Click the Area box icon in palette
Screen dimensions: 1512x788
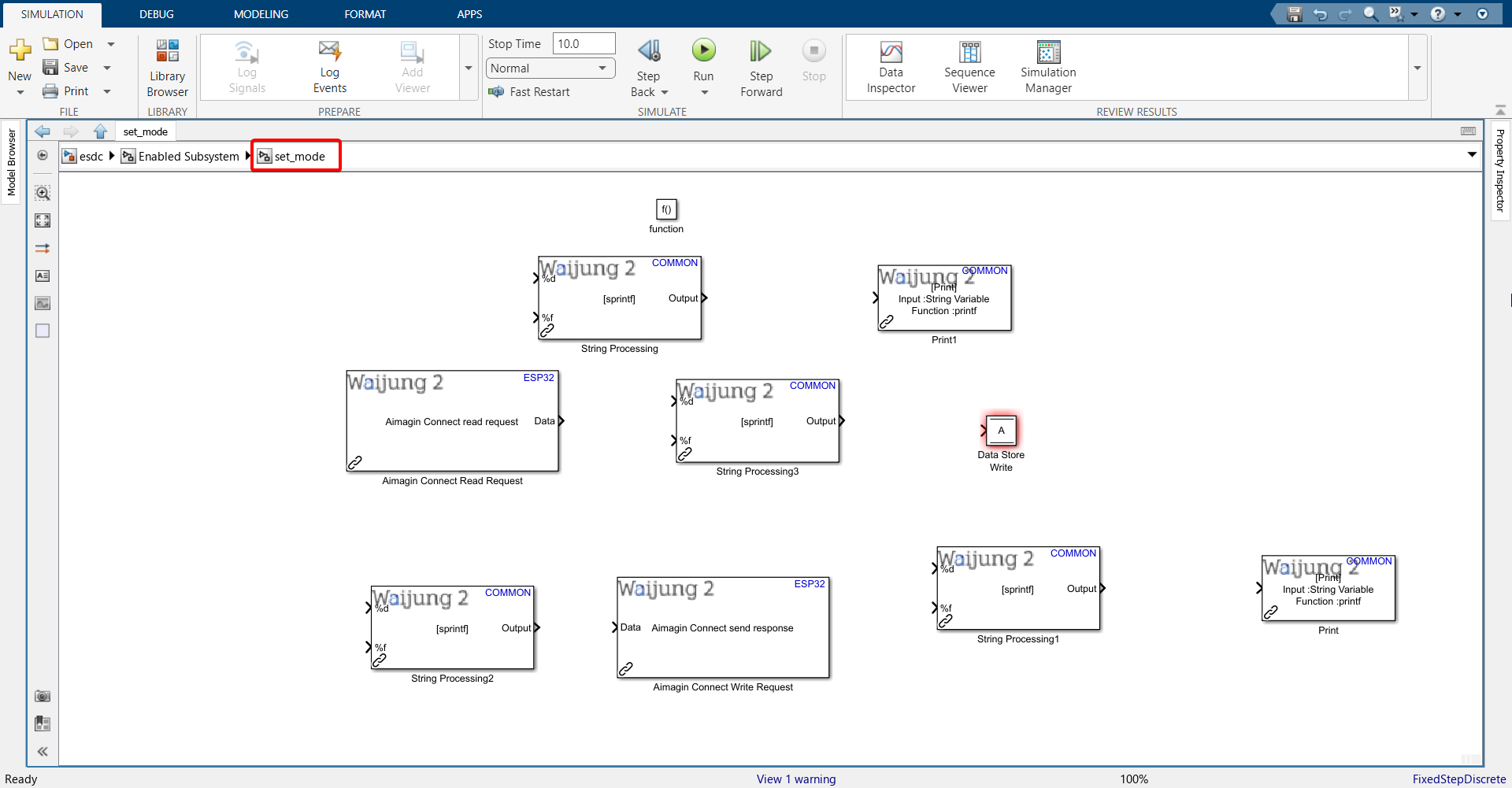pyautogui.click(x=43, y=331)
